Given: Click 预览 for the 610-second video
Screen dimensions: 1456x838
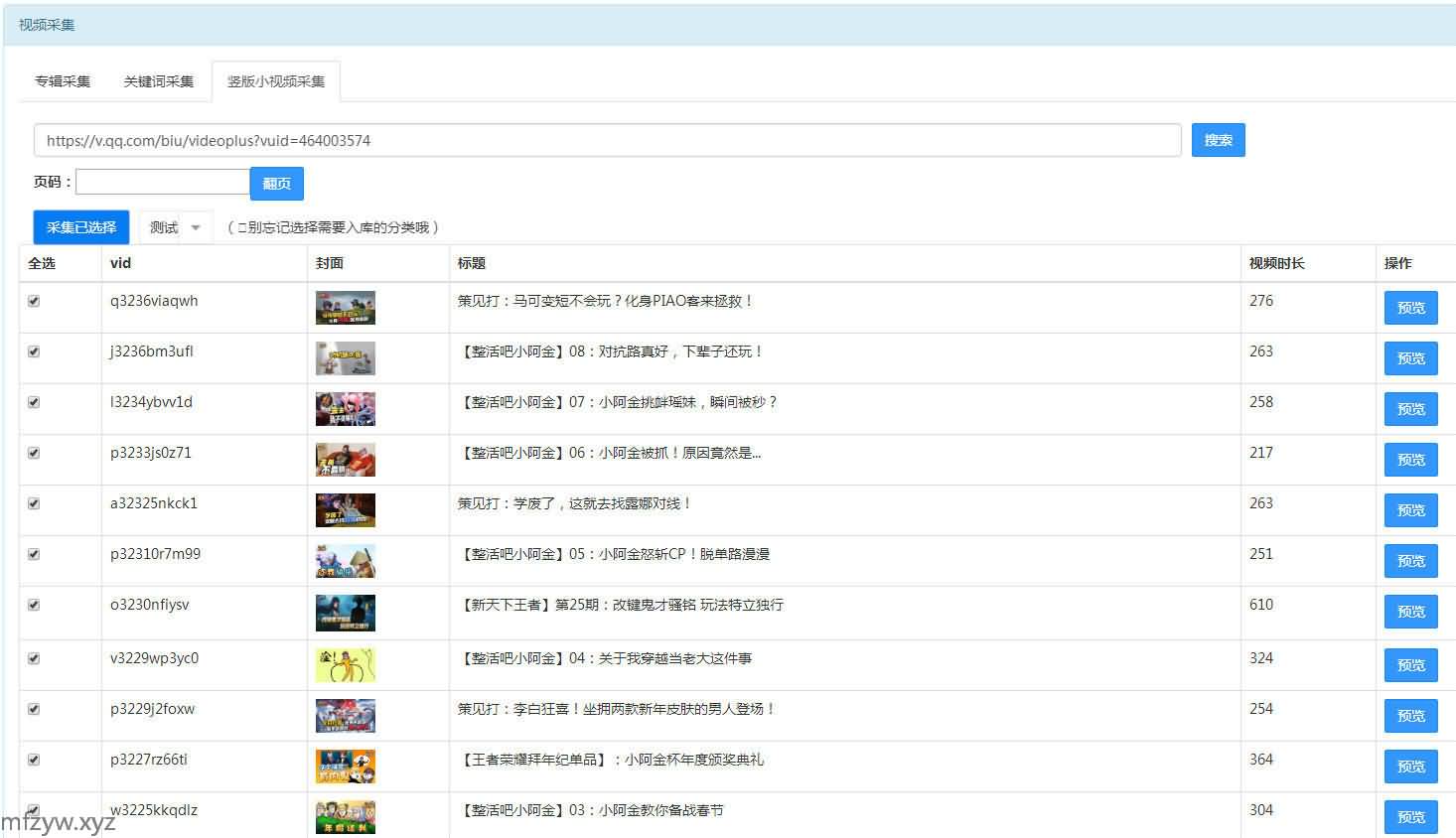Looking at the screenshot, I should click(1410, 612).
